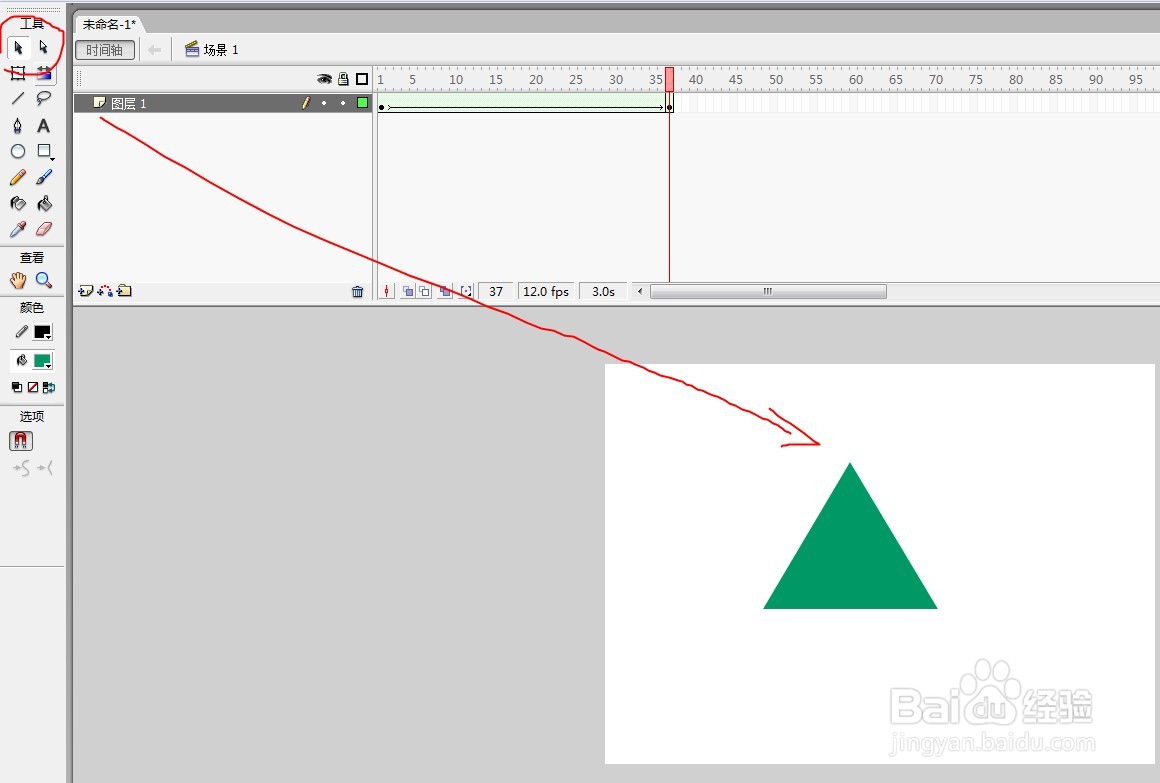Select the Line tool
The height and width of the screenshot is (783, 1160).
(18, 98)
